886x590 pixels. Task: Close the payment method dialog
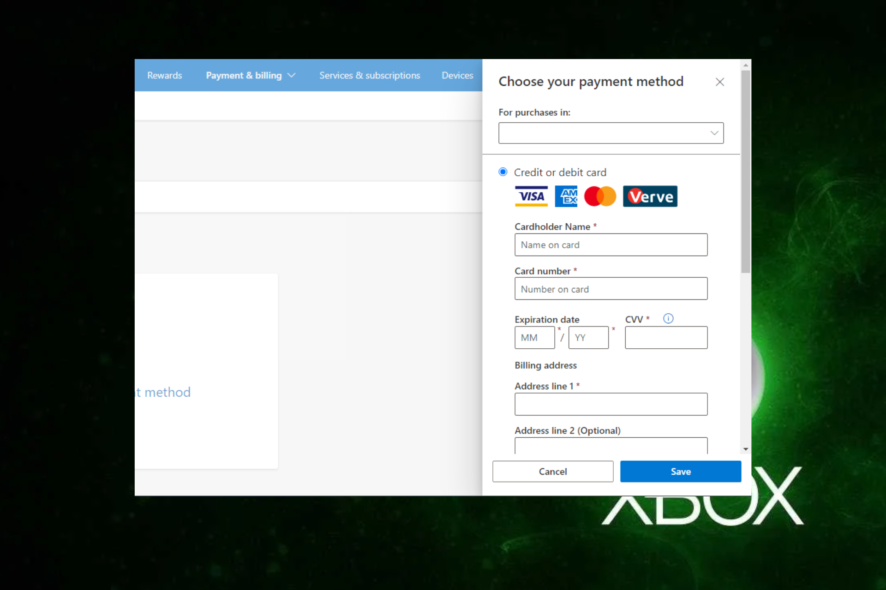719,82
